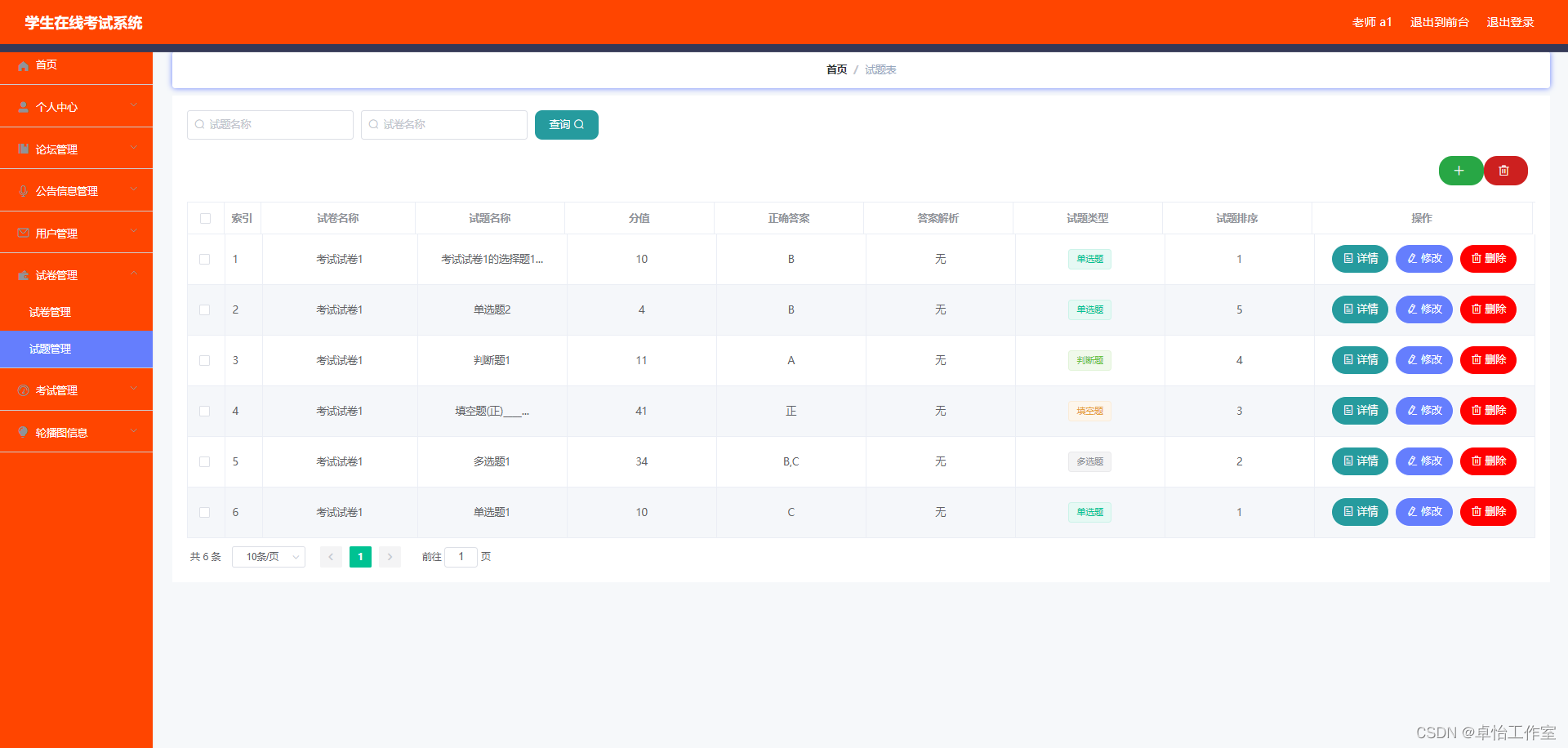Select the checkbox for index 3 row
This screenshot has width=1568, height=748.
[x=205, y=361]
